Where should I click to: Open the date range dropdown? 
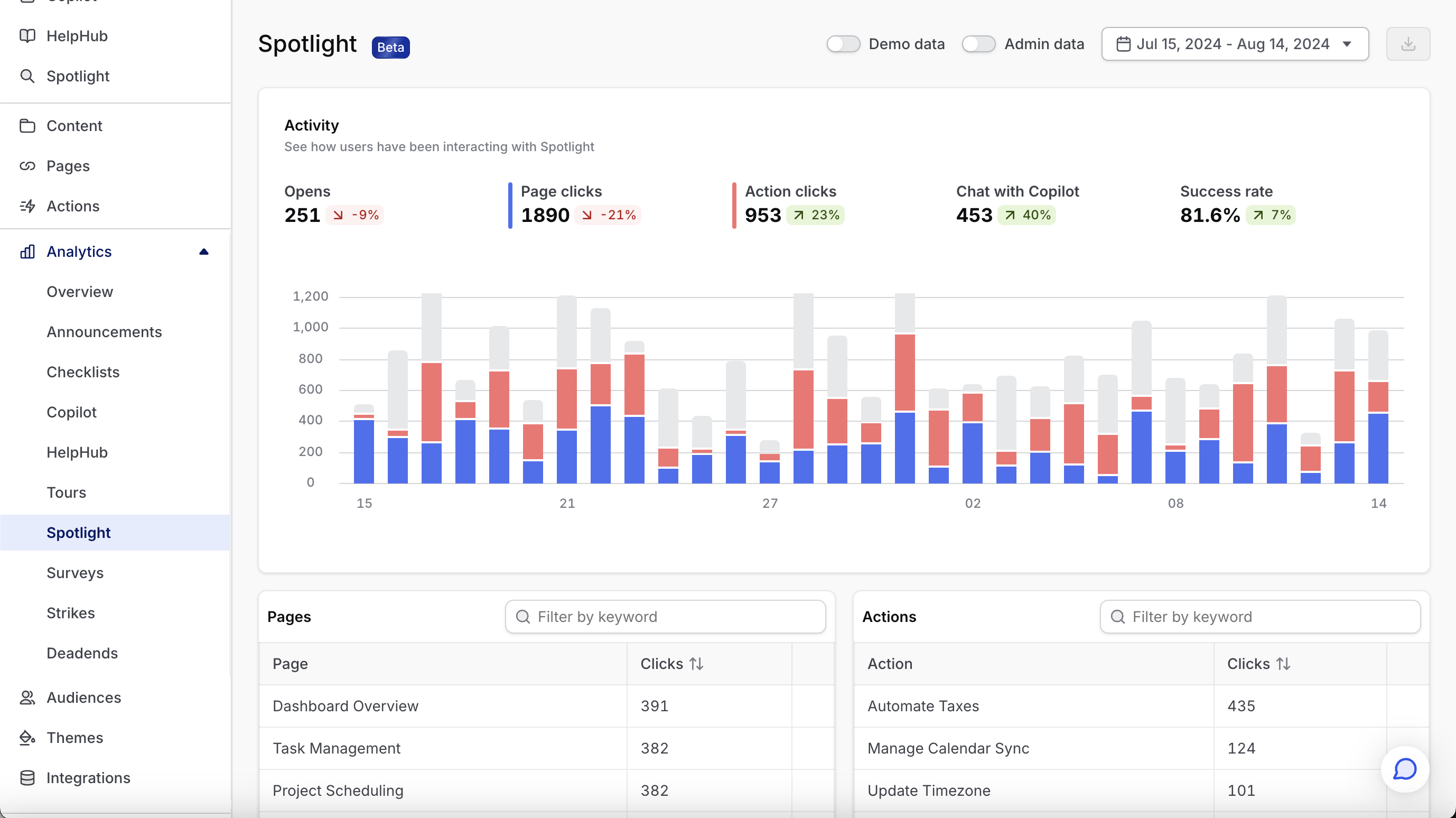1235,44
